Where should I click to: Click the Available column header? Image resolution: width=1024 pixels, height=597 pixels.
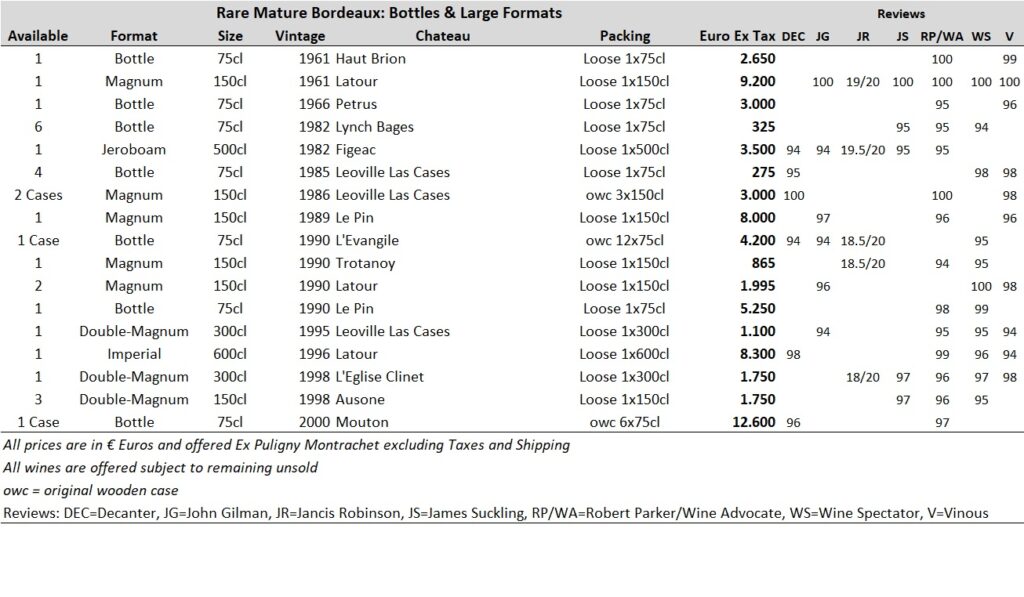[38, 36]
